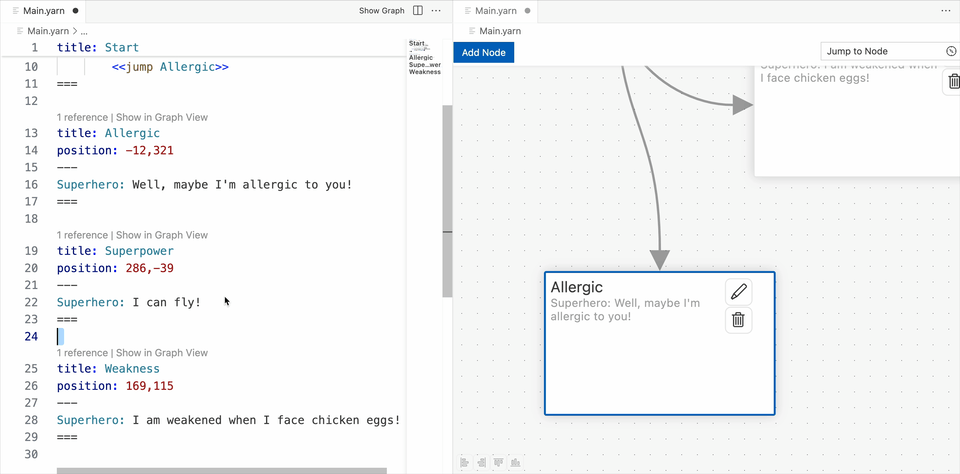The width and height of the screenshot is (960, 474).
Task: Click the align-right icon in the graph view
Action: point(482,462)
